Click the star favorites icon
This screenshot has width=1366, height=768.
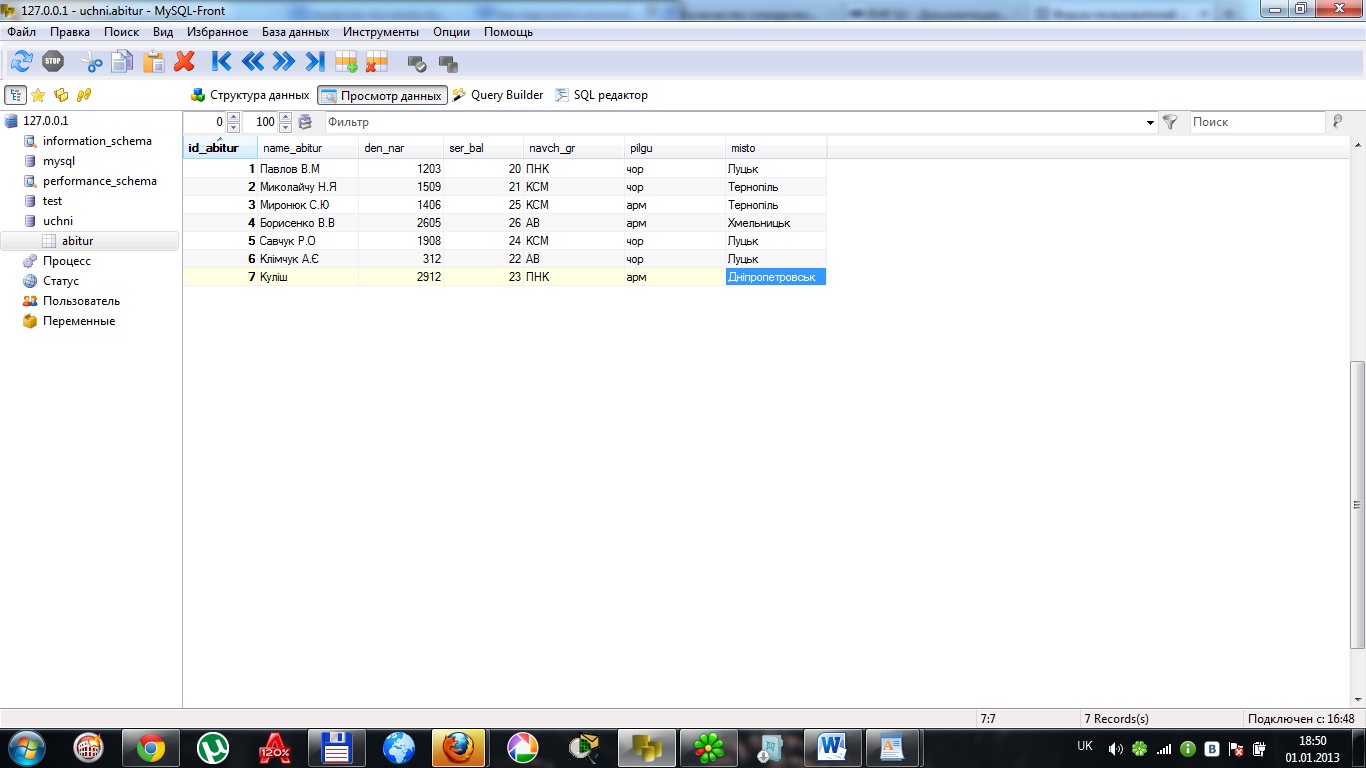[x=38, y=95]
